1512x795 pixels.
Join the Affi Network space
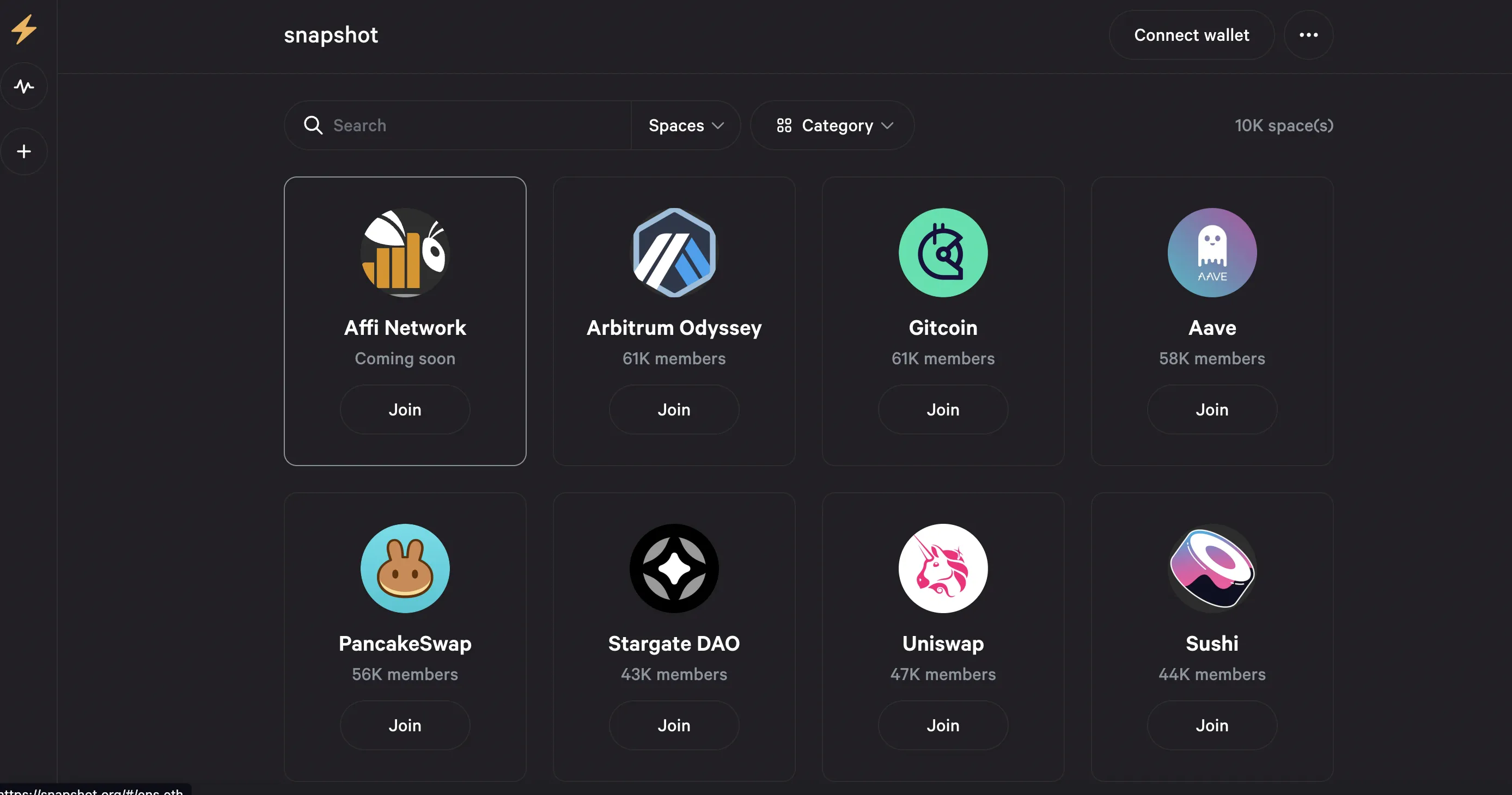(405, 409)
